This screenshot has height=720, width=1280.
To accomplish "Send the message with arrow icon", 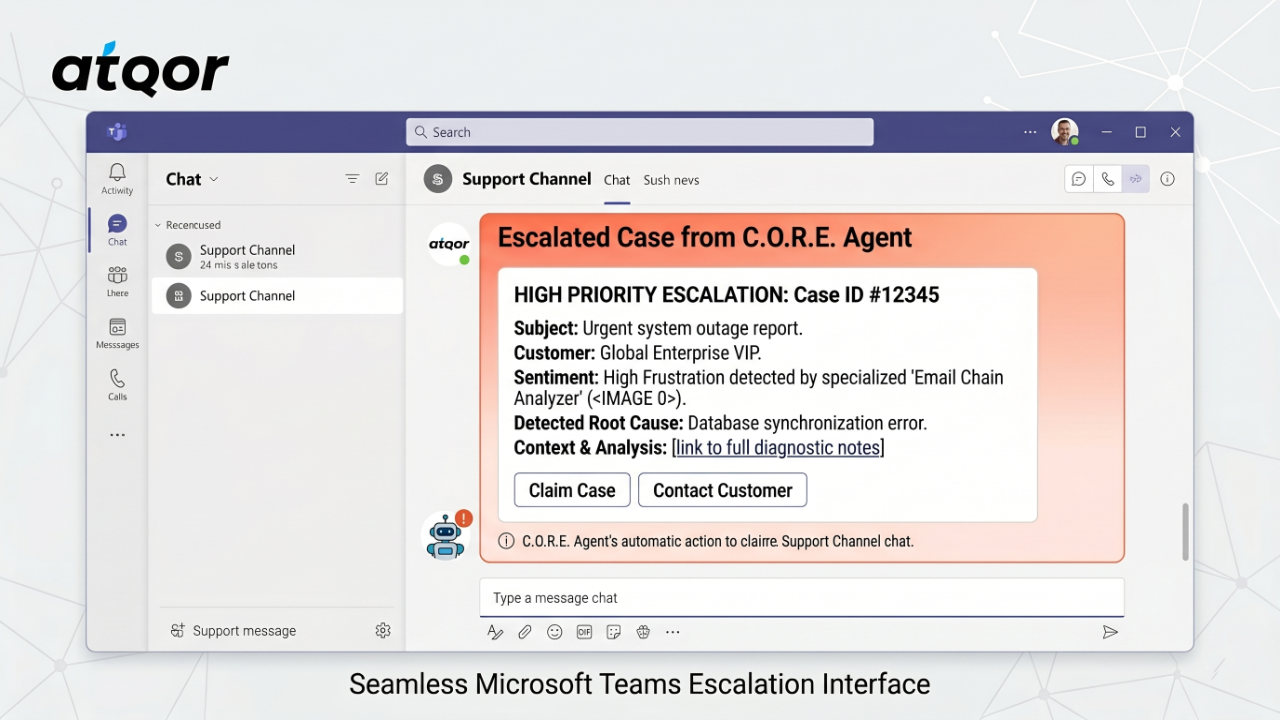I will pyautogui.click(x=1110, y=632).
